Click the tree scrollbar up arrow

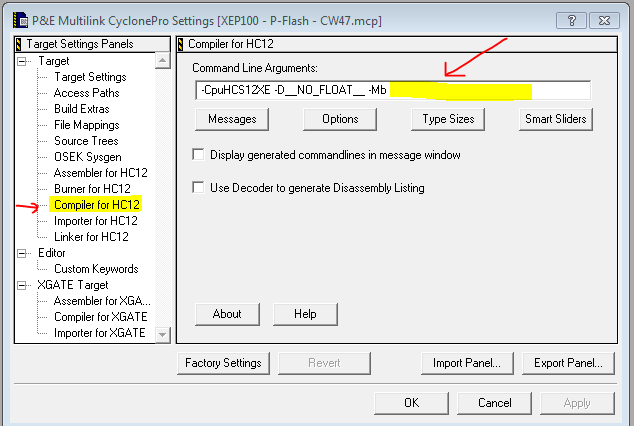[163, 61]
